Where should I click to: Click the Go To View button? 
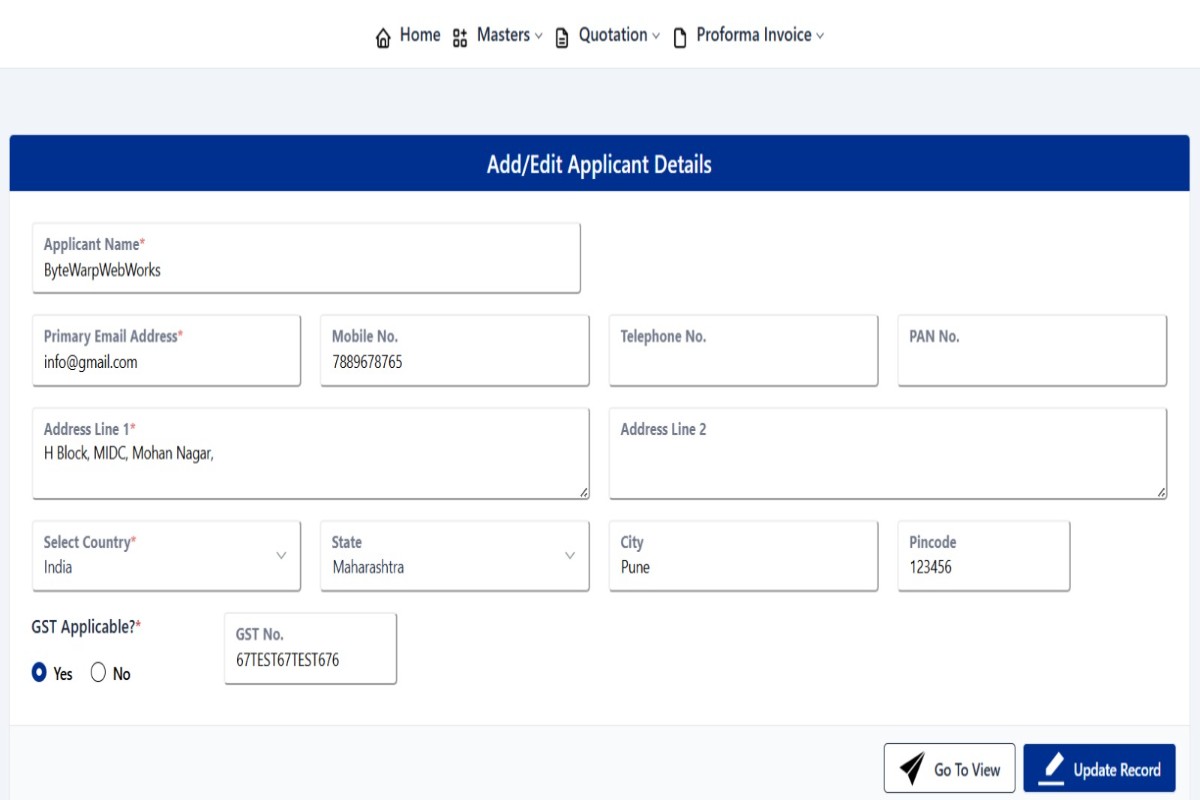(x=949, y=769)
